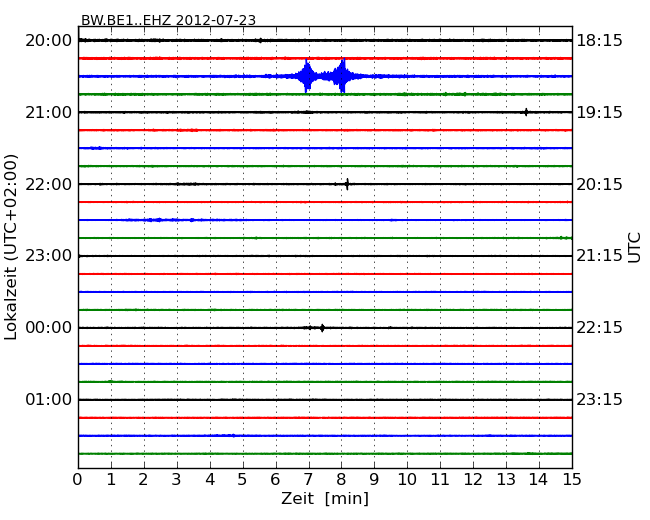Click the 20:15 UTC label
Image resolution: width=650 pixels, height=520 pixels.
[599, 184]
